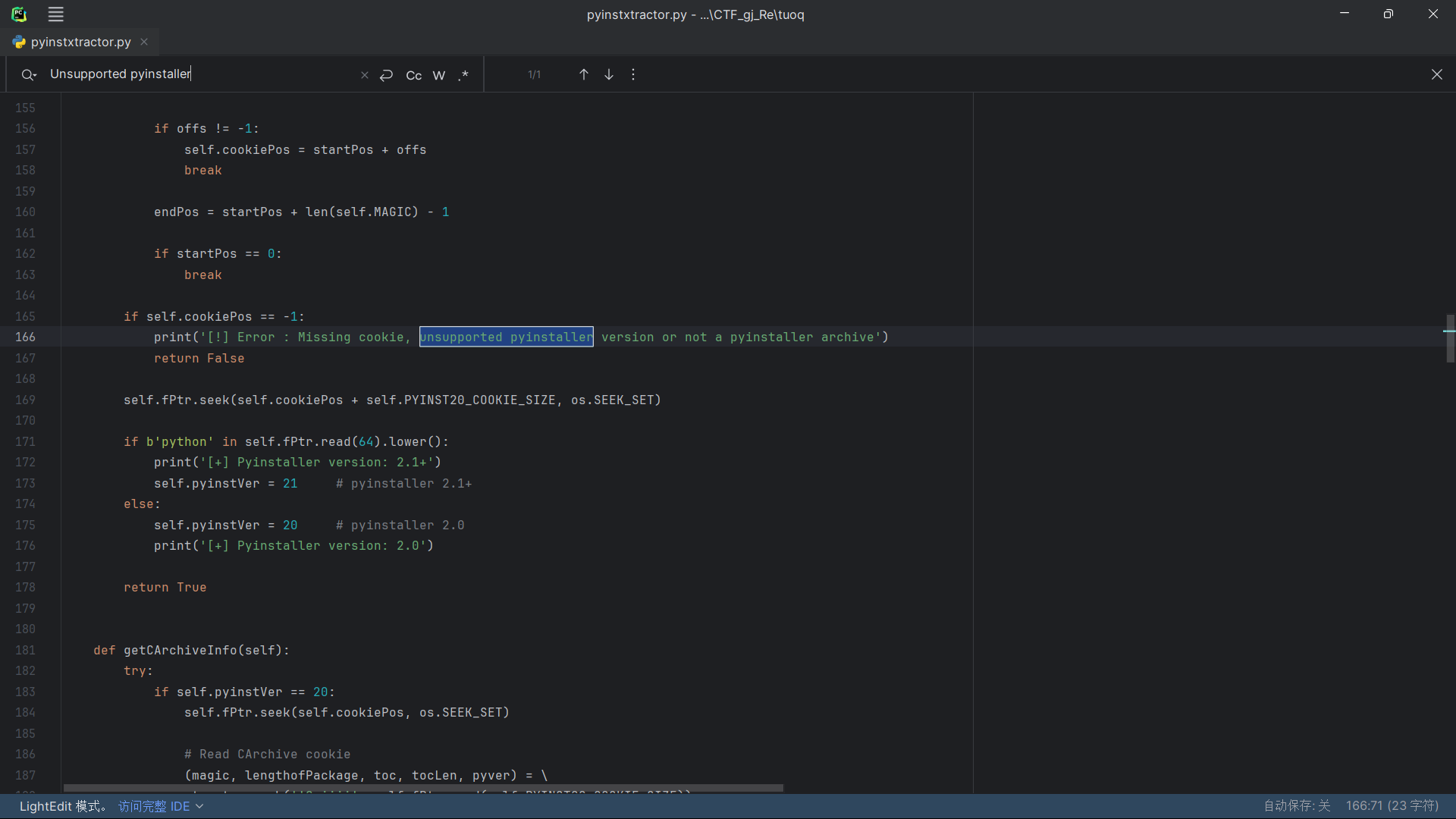Viewport: 1456px width, 819px height.
Task: Toggle whole Words (W) option
Action: pyautogui.click(x=439, y=75)
